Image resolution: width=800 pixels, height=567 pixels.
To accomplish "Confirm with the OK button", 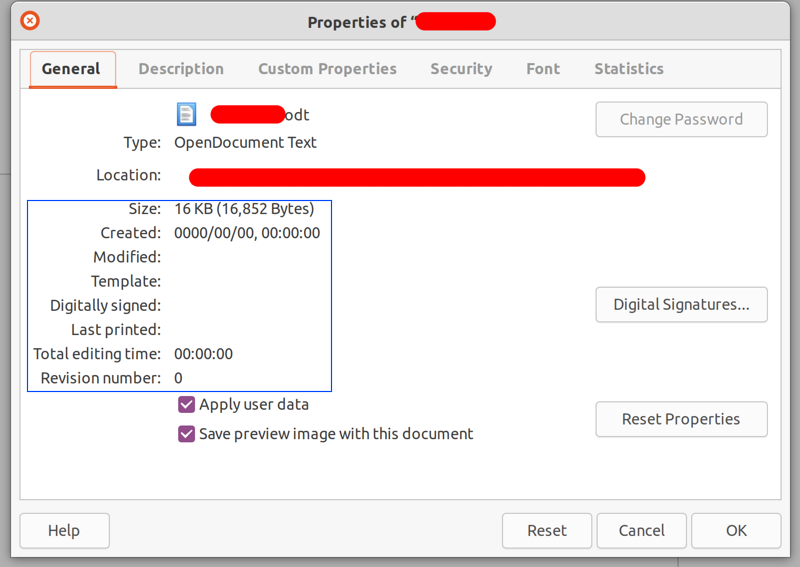I will tap(736, 531).
